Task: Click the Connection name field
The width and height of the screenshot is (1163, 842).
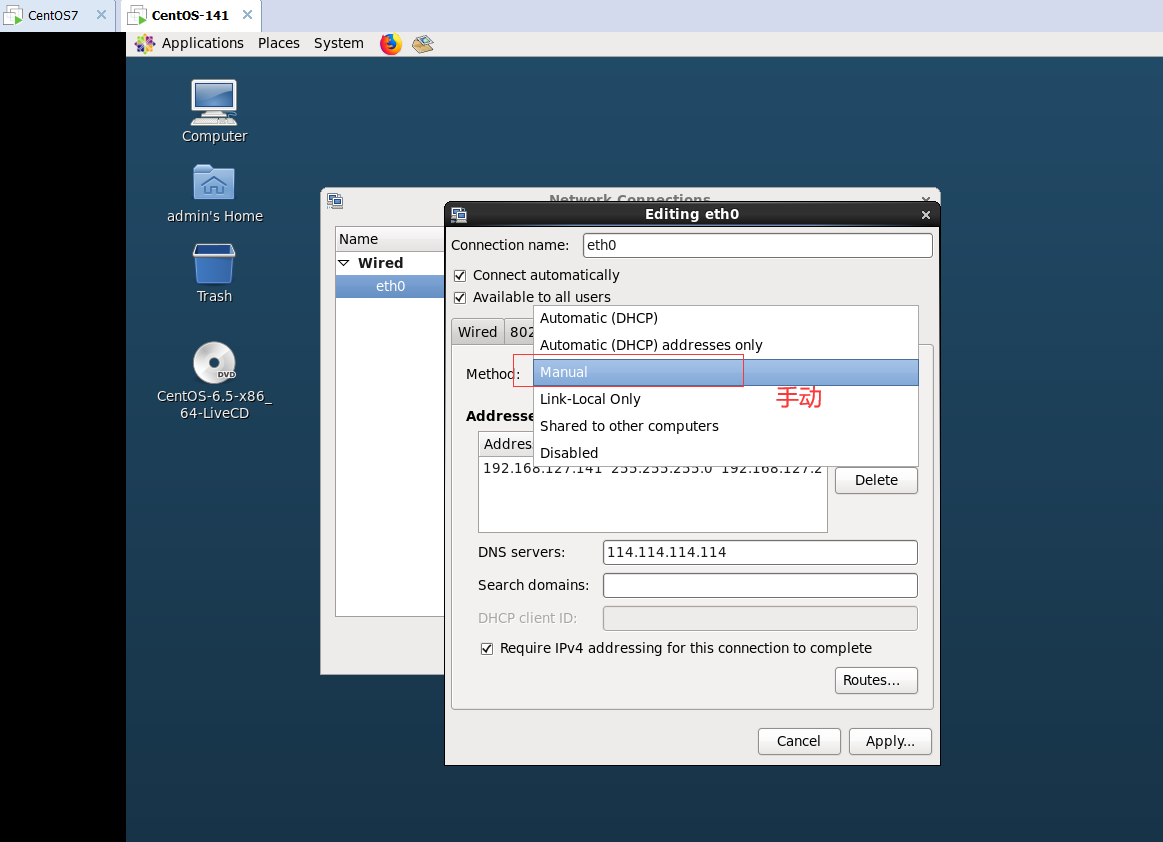Action: click(x=757, y=246)
